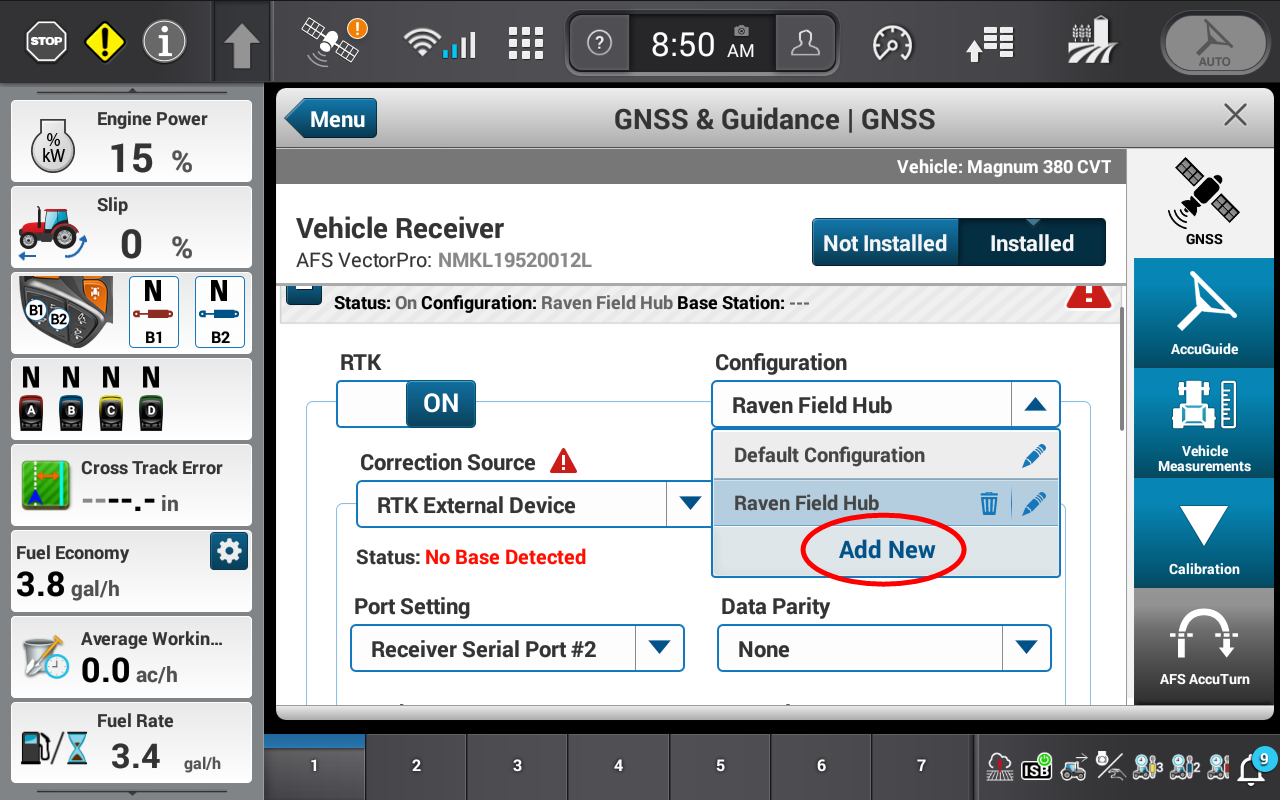Open the yellow warning diamond alerts
This screenshot has width=1280, height=800.
pyautogui.click(x=104, y=42)
